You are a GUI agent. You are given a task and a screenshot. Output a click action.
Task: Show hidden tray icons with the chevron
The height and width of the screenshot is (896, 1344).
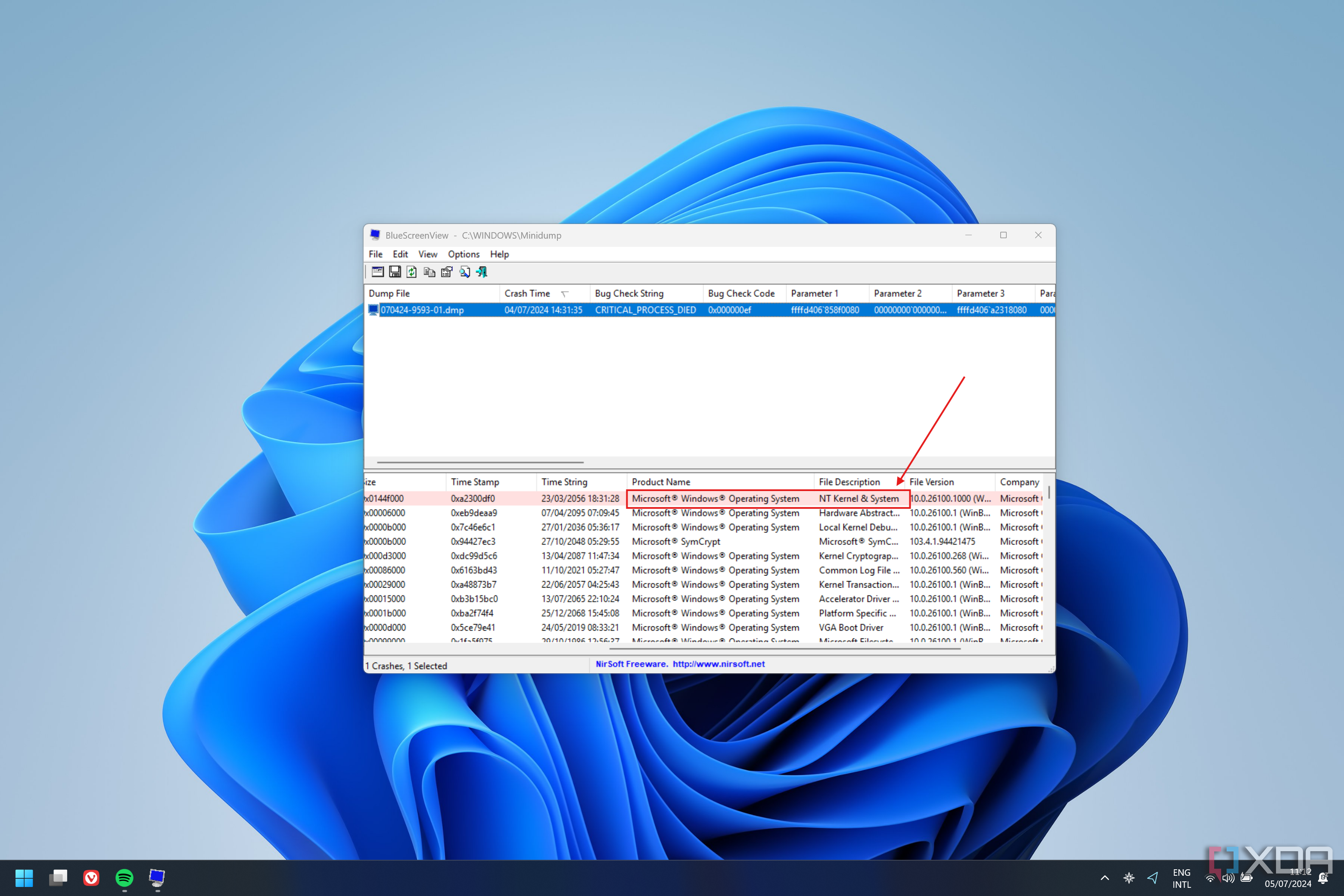[1104, 878]
